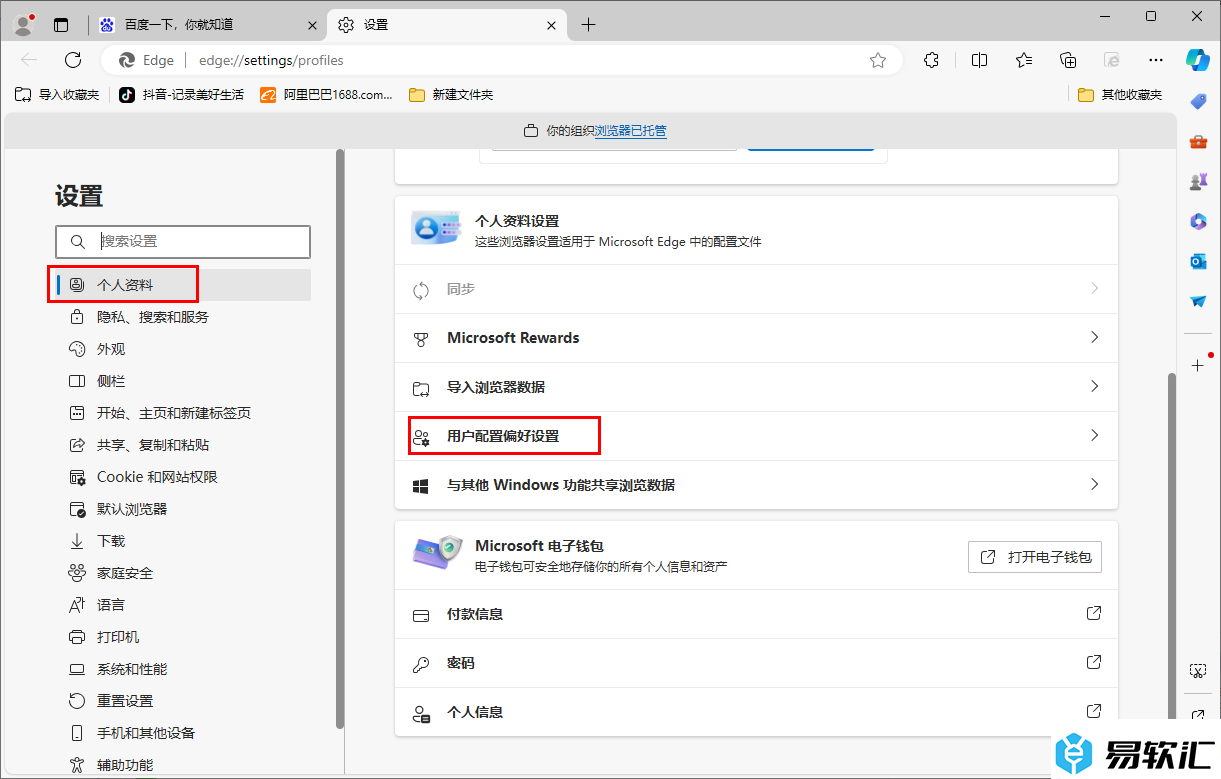The image size is (1221, 779).
Task: Add this page to favorites star
Action: pos(878,60)
